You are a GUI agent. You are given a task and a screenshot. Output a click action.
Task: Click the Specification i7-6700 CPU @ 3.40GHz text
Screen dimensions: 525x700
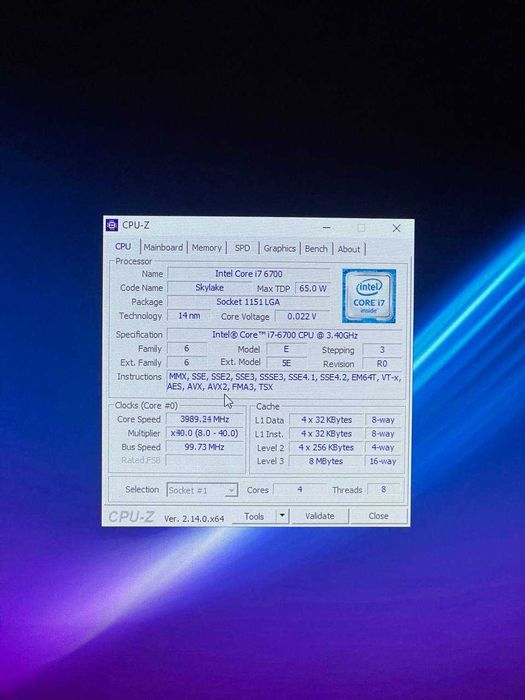(x=285, y=334)
